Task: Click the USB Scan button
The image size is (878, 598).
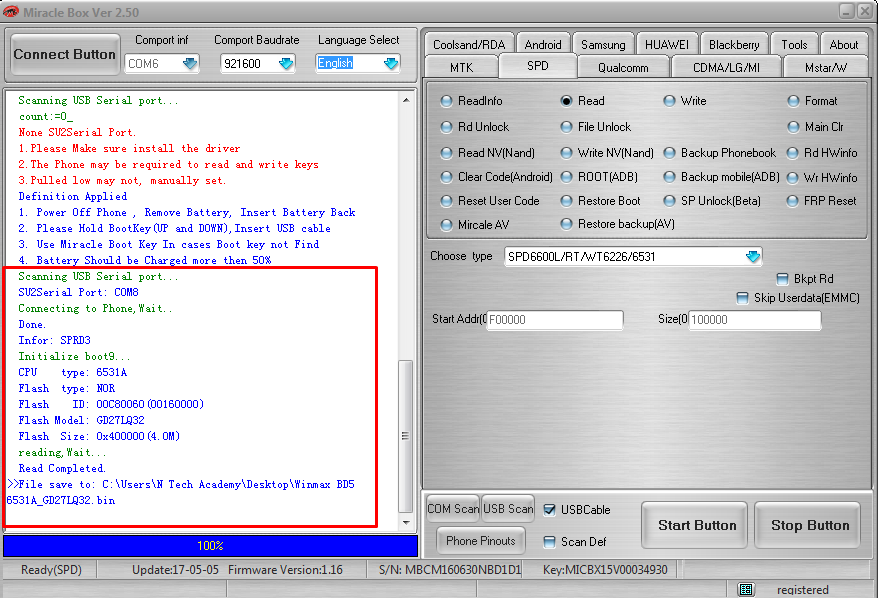Action: (508, 508)
